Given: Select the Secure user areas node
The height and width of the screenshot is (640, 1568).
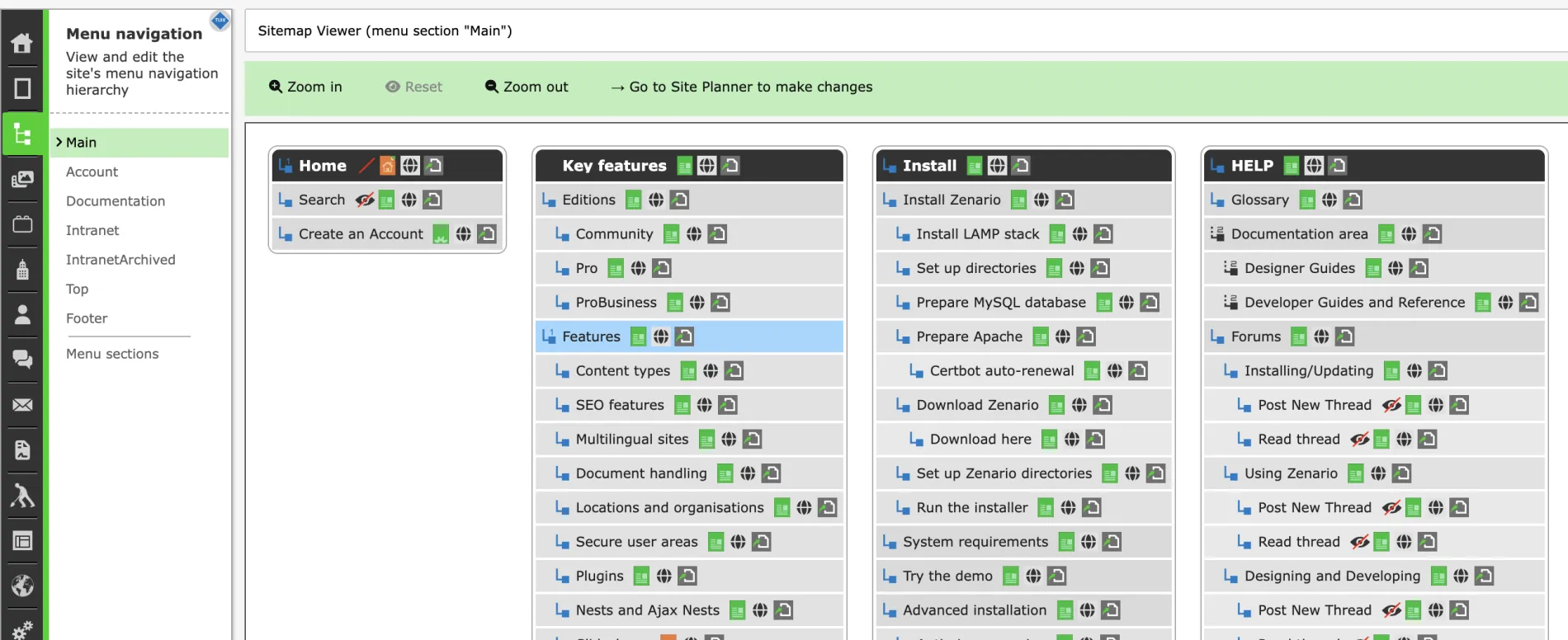Looking at the screenshot, I should click(x=636, y=542).
